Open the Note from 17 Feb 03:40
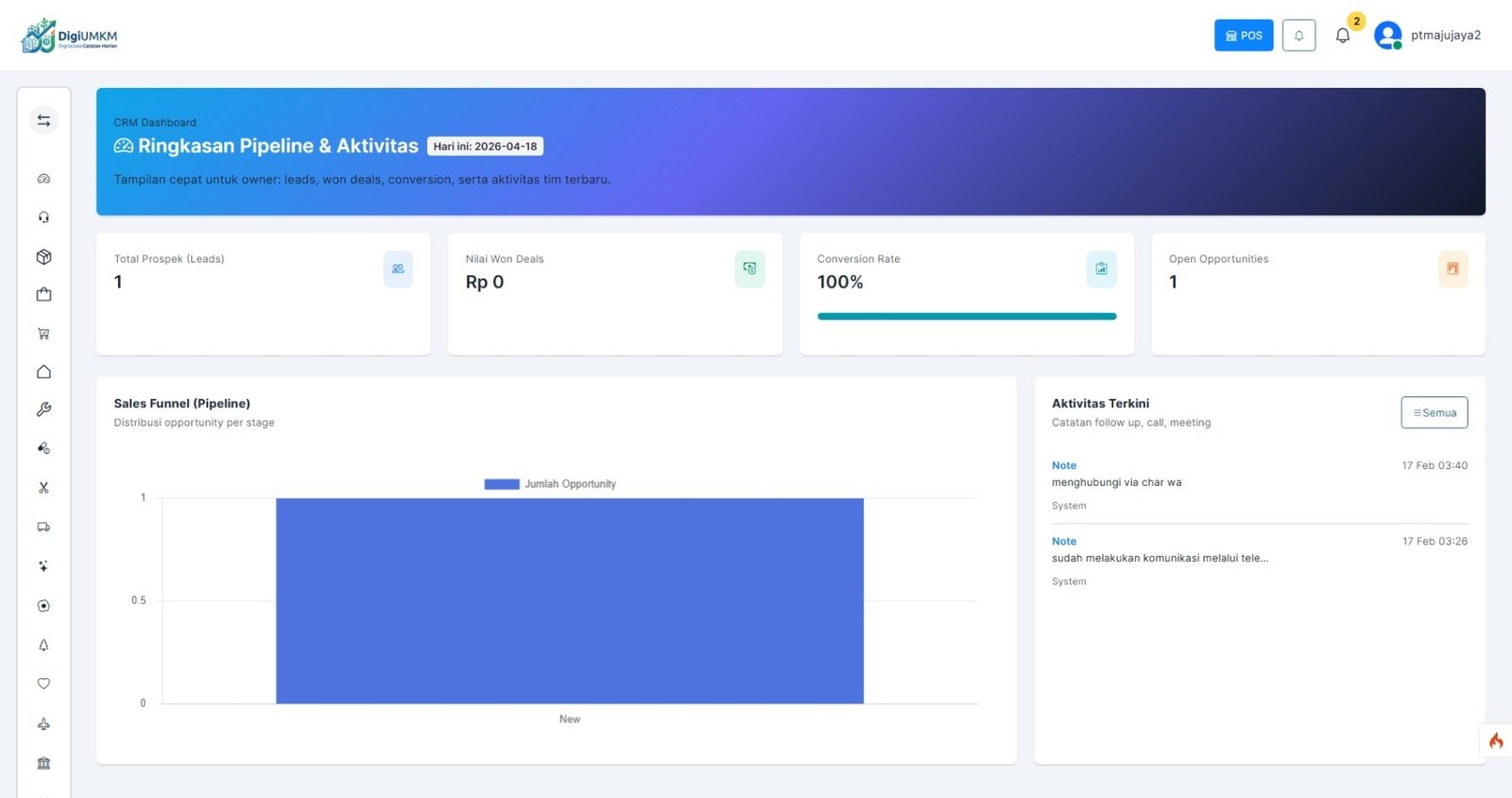Image resolution: width=1512 pixels, height=798 pixels. pyautogui.click(x=1064, y=465)
